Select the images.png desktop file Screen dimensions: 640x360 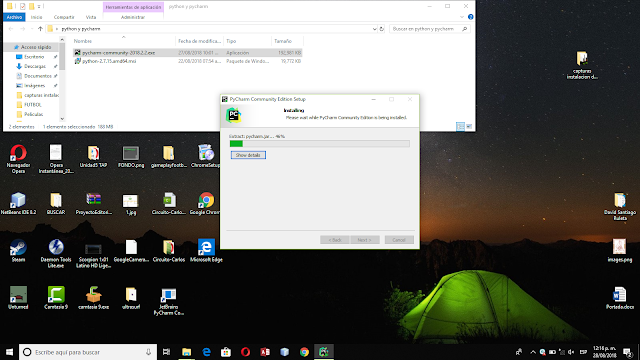[x=620, y=251]
